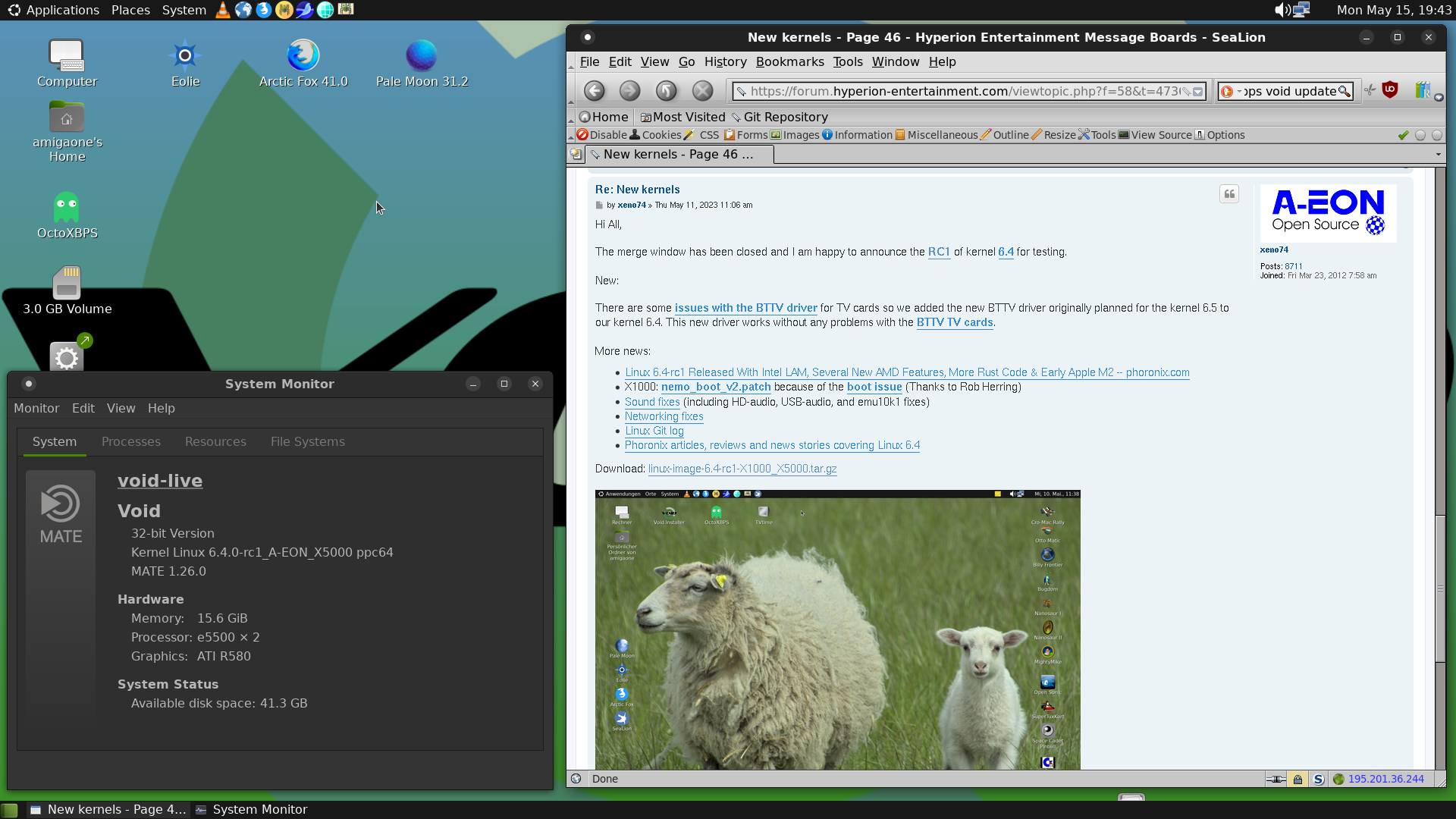
Task: Open the 3.0 GB Volume desktop icon
Action: 67,291
